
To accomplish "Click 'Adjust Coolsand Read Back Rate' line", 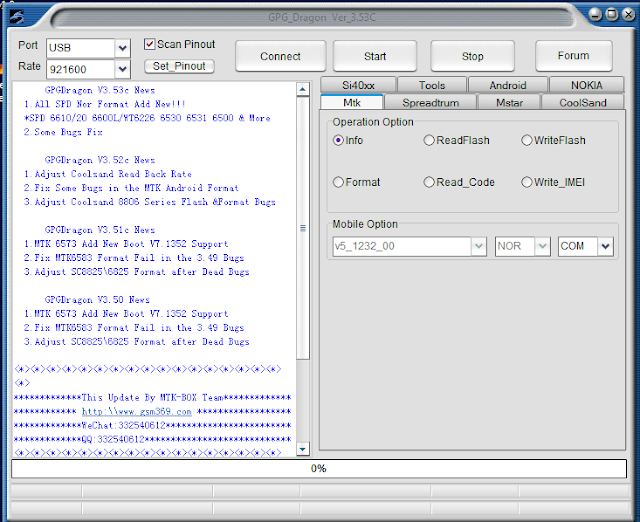I will tap(108, 174).
